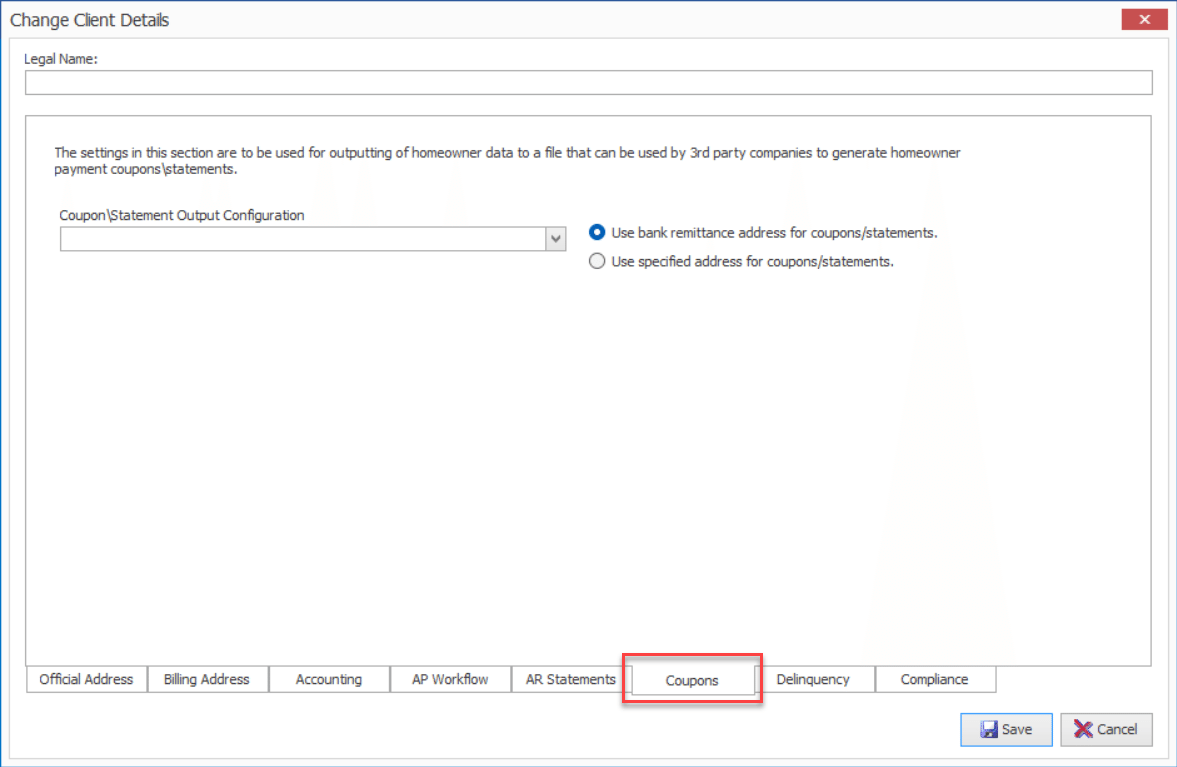Click the 'Coupon\Statement Output Configuration' label

coord(182,215)
